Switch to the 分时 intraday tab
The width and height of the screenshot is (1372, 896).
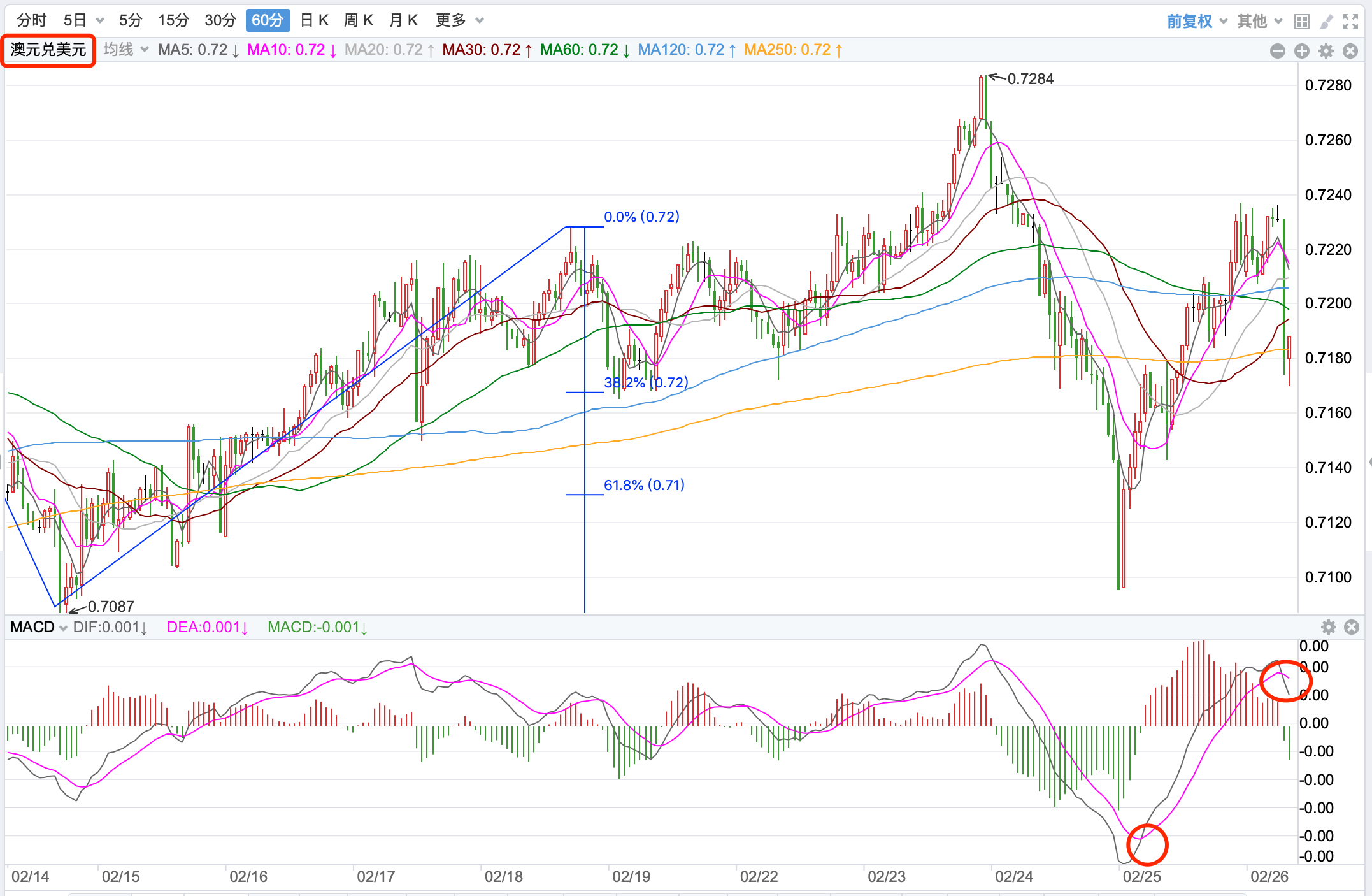pos(31,20)
